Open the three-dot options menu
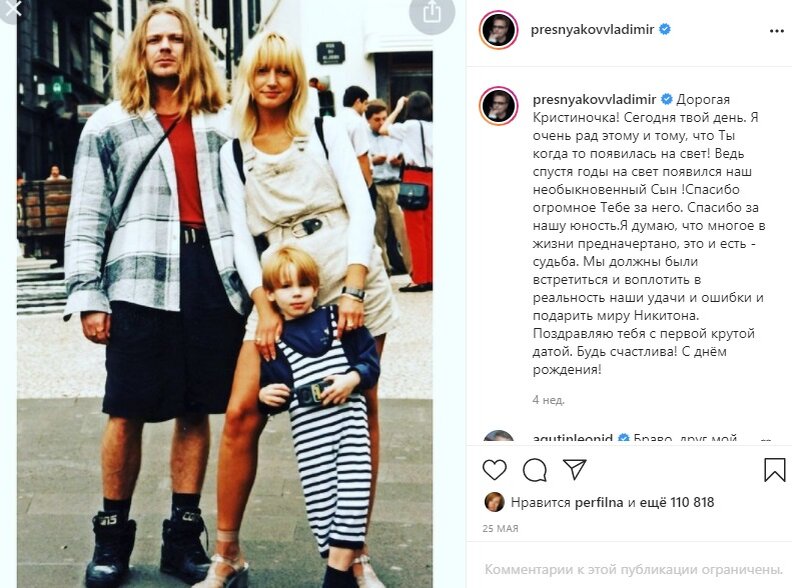 pyautogui.click(x=776, y=31)
